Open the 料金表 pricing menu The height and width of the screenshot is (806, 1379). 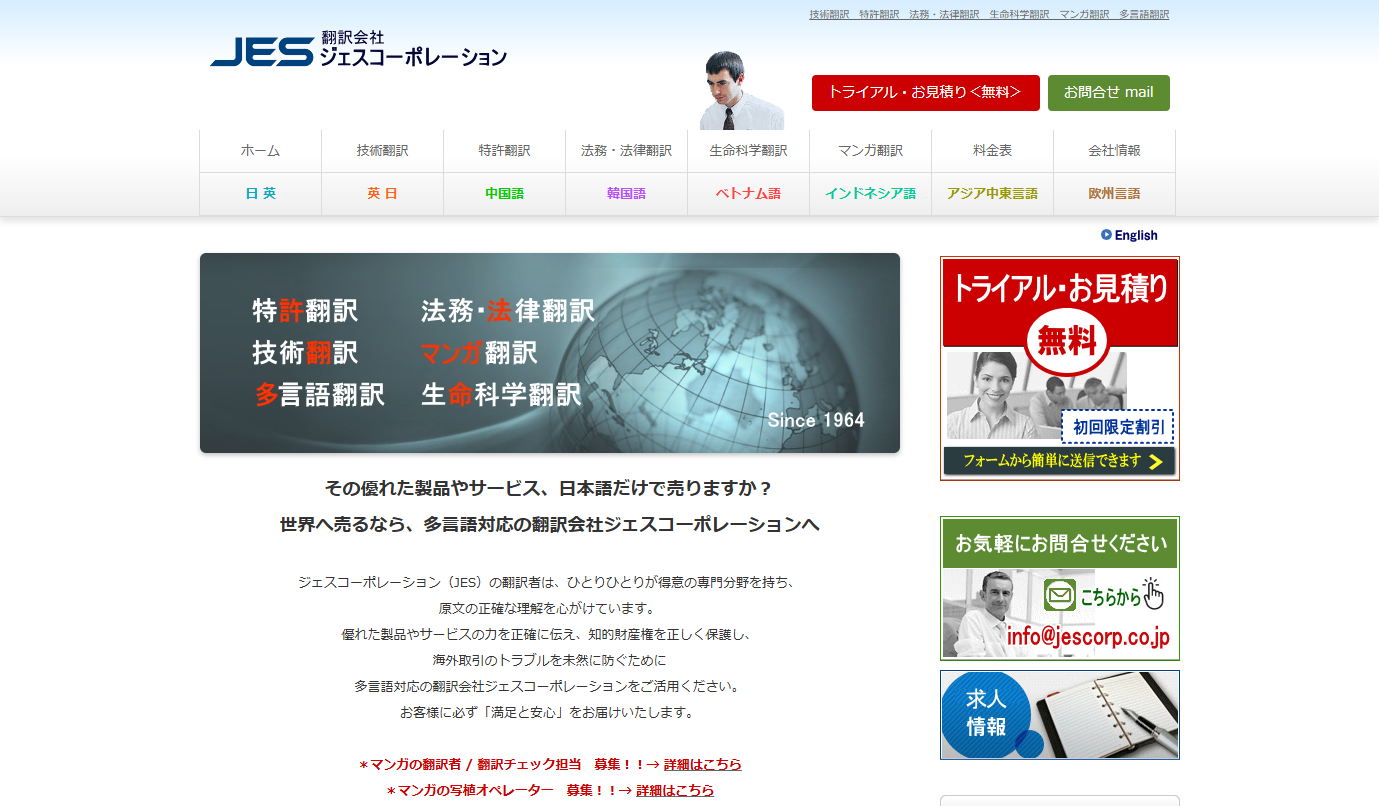pyautogui.click(x=992, y=150)
